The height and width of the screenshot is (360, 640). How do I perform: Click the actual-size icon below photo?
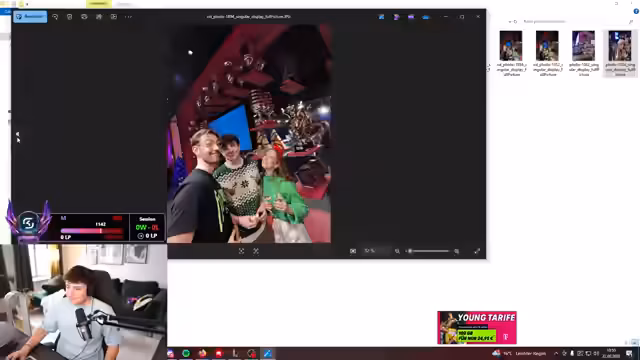(256, 251)
